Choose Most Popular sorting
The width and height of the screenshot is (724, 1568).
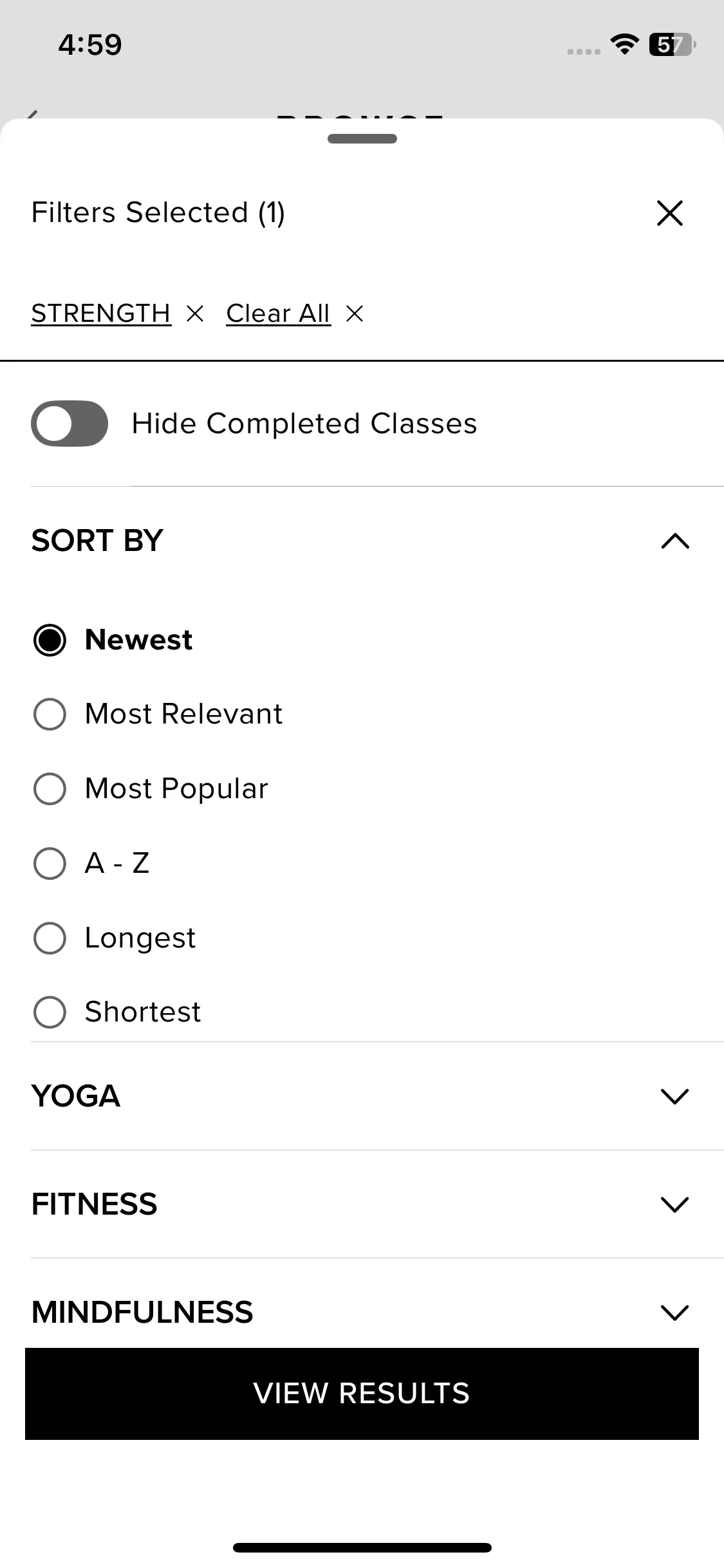tap(50, 789)
